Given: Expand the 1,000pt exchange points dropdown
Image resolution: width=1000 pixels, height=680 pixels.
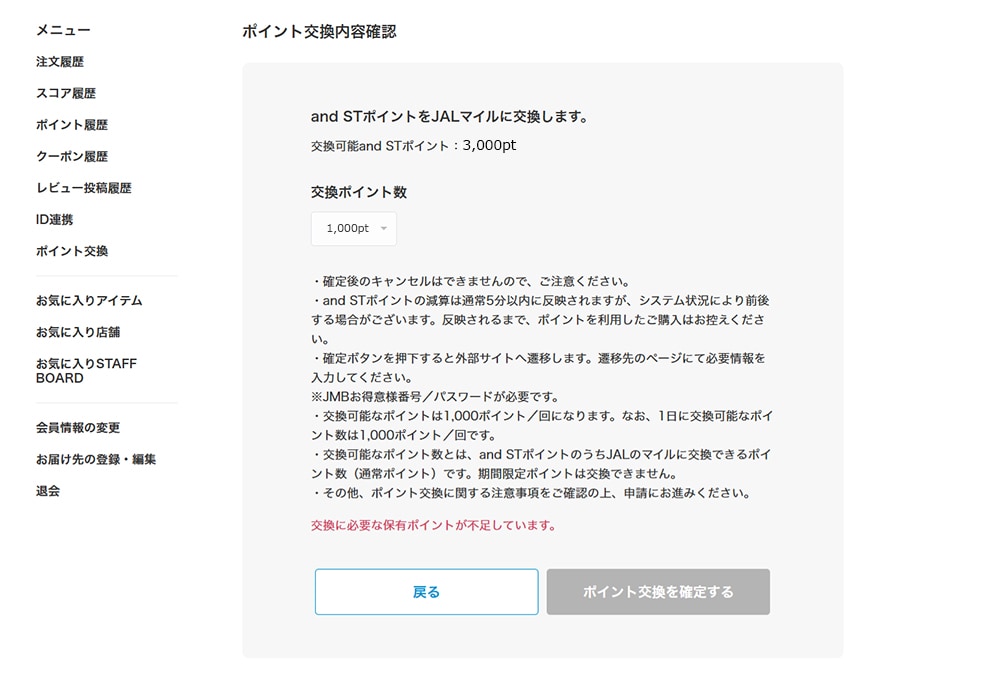Looking at the screenshot, I should coord(354,229).
